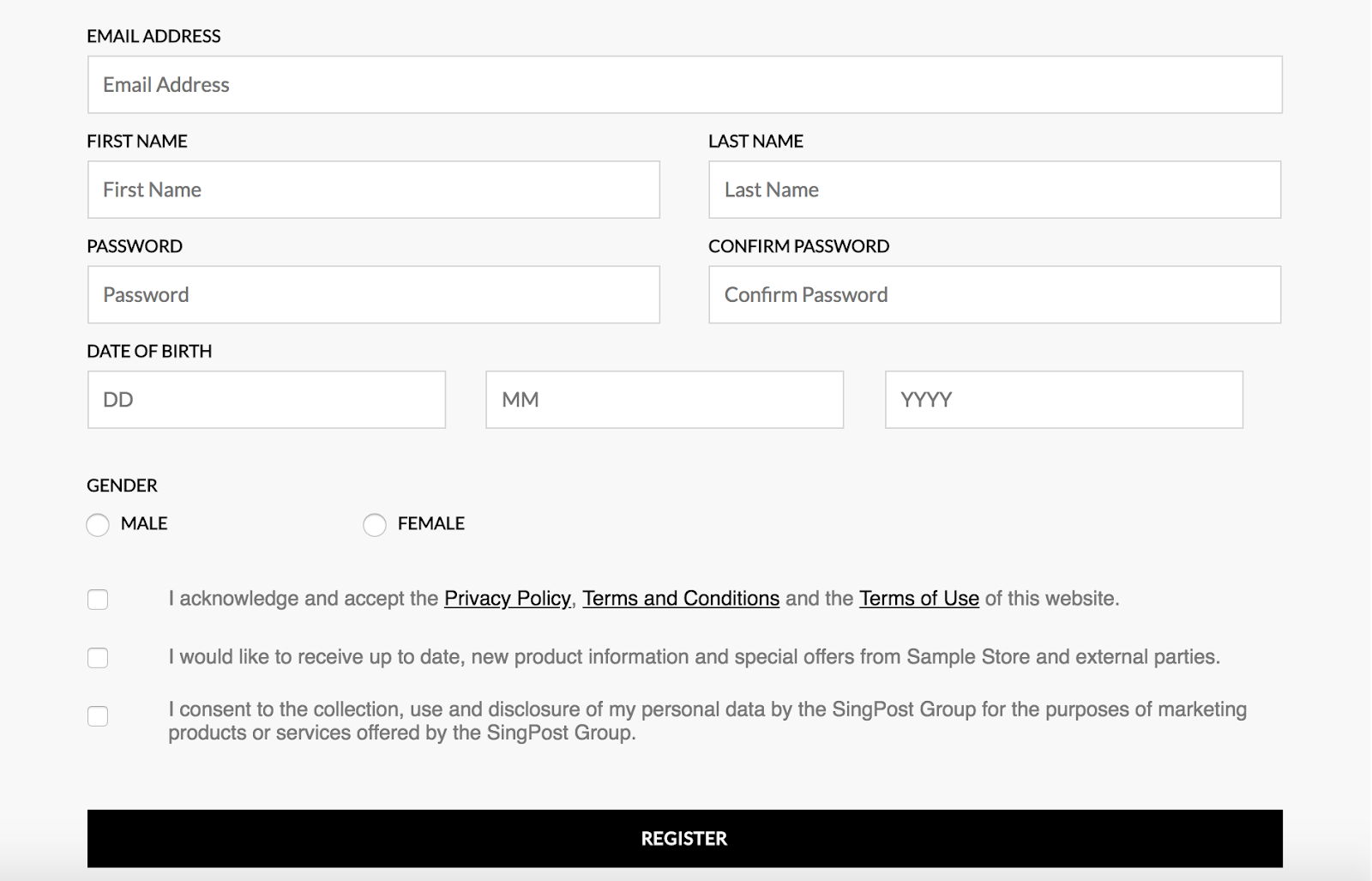Open the Terms of Use page
Image resolution: width=1372 pixels, height=881 pixels.
tap(918, 598)
